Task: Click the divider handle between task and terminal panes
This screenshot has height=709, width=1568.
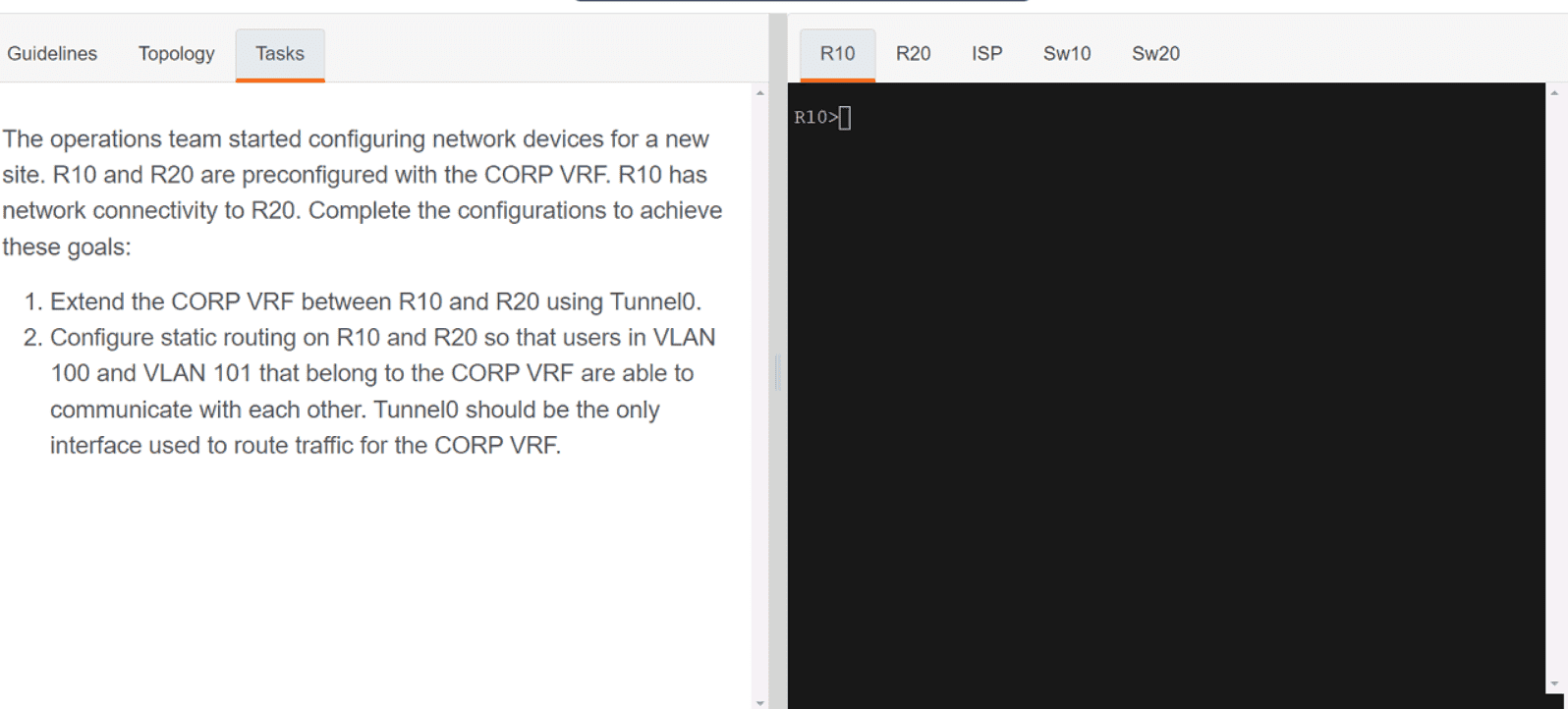Action: pyautogui.click(x=777, y=373)
